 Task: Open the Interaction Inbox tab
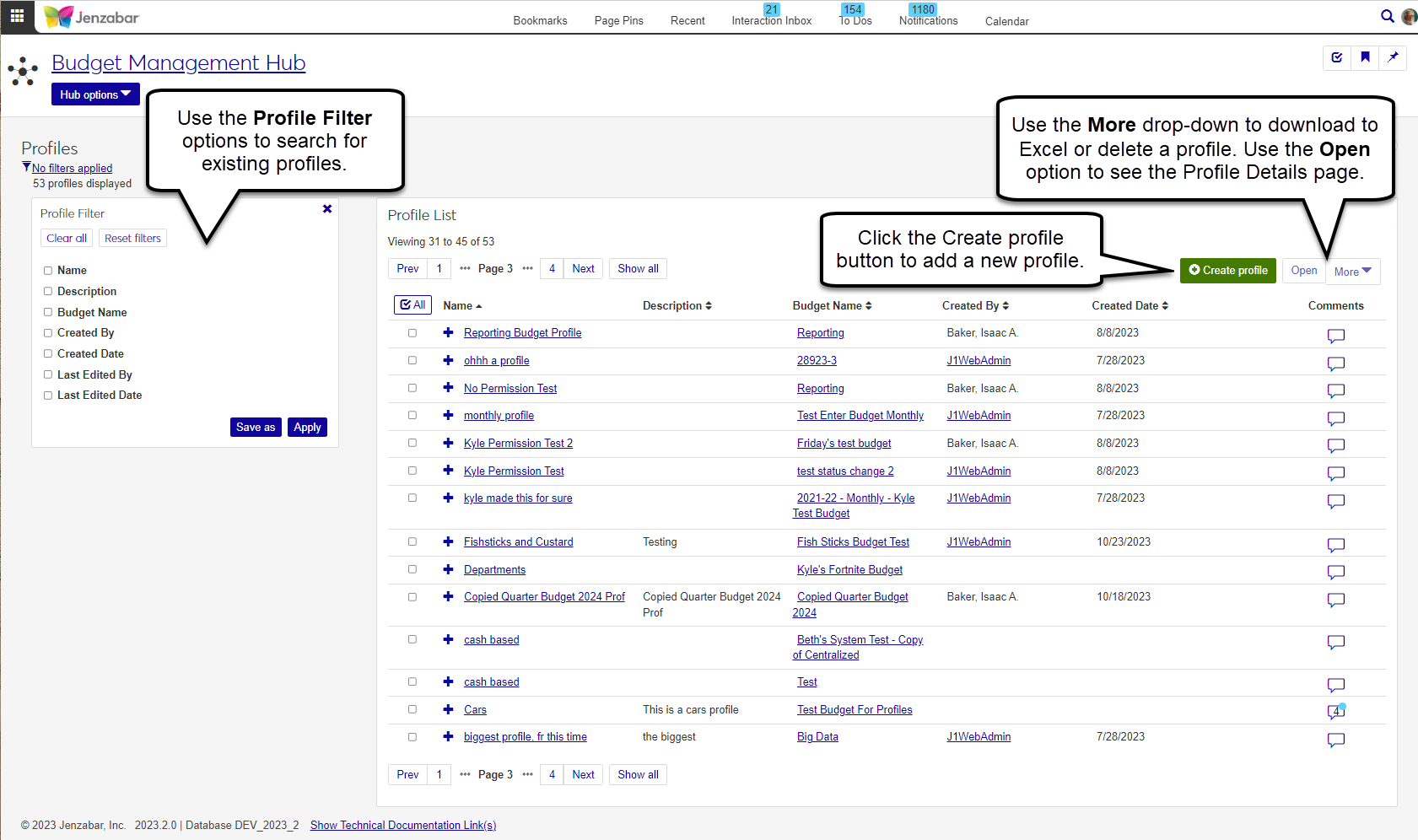(x=771, y=20)
